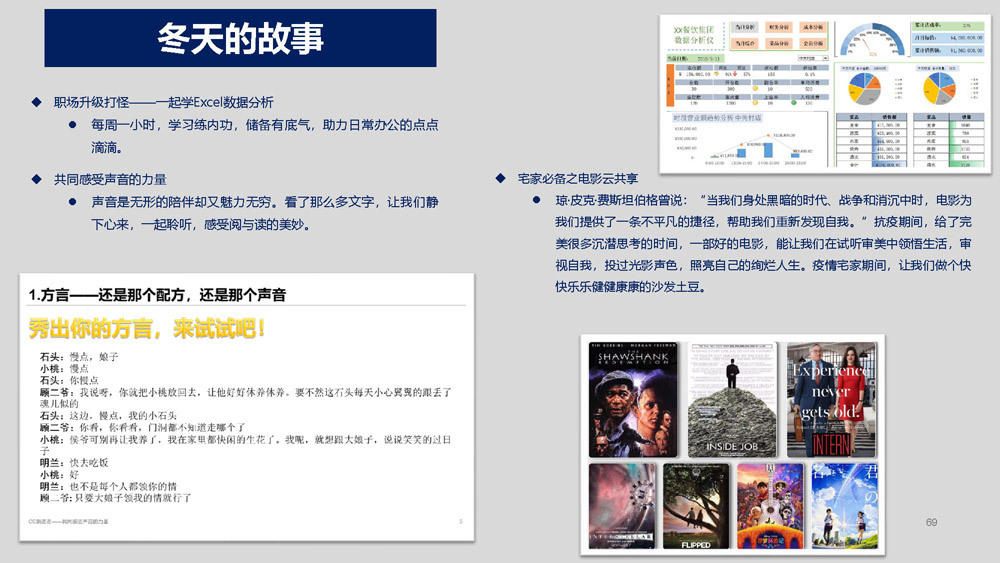Click the Coco animated movie poster
Image resolution: width=1000 pixels, height=563 pixels.
(x=770, y=506)
